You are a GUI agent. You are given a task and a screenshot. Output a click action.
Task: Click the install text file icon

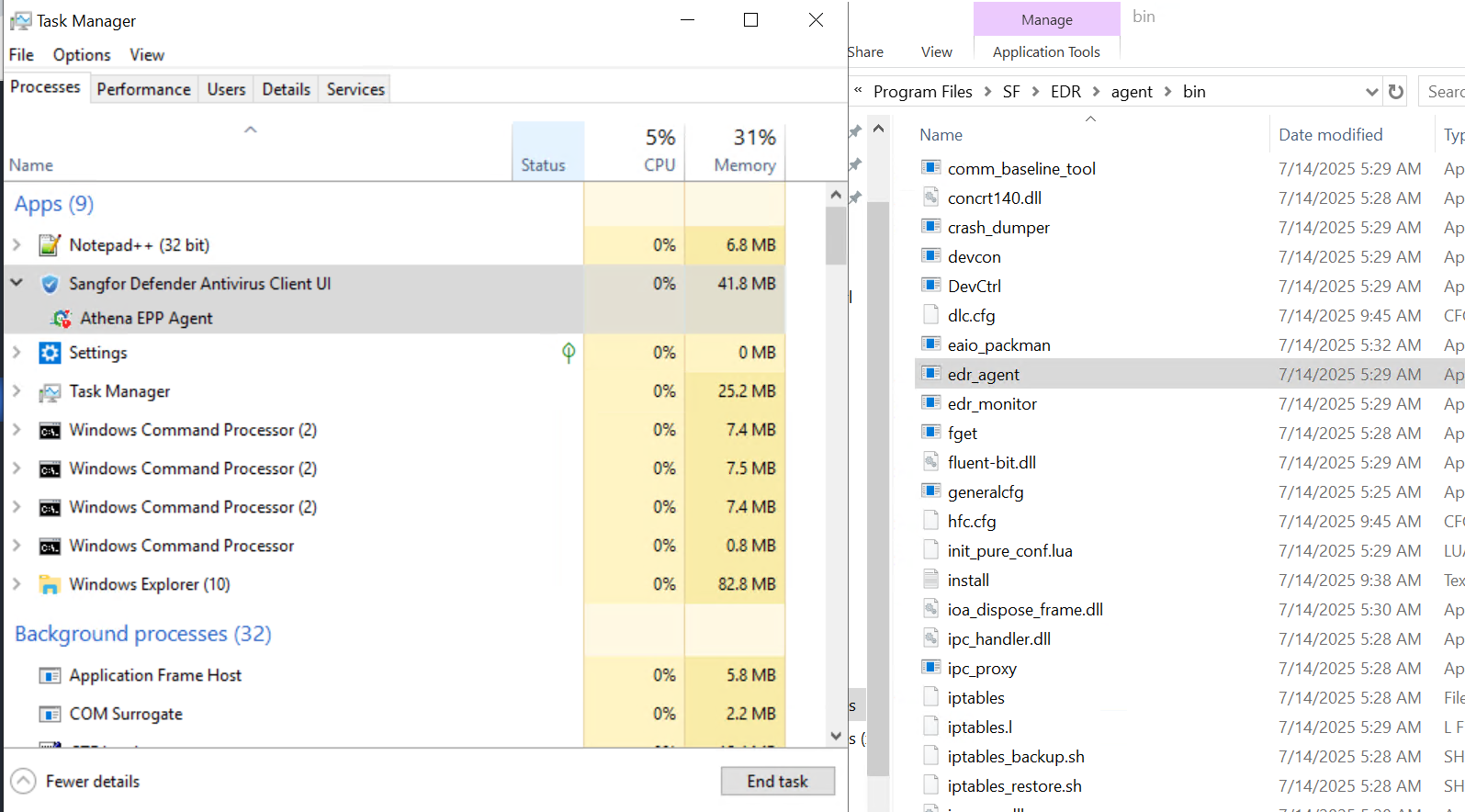point(931,580)
